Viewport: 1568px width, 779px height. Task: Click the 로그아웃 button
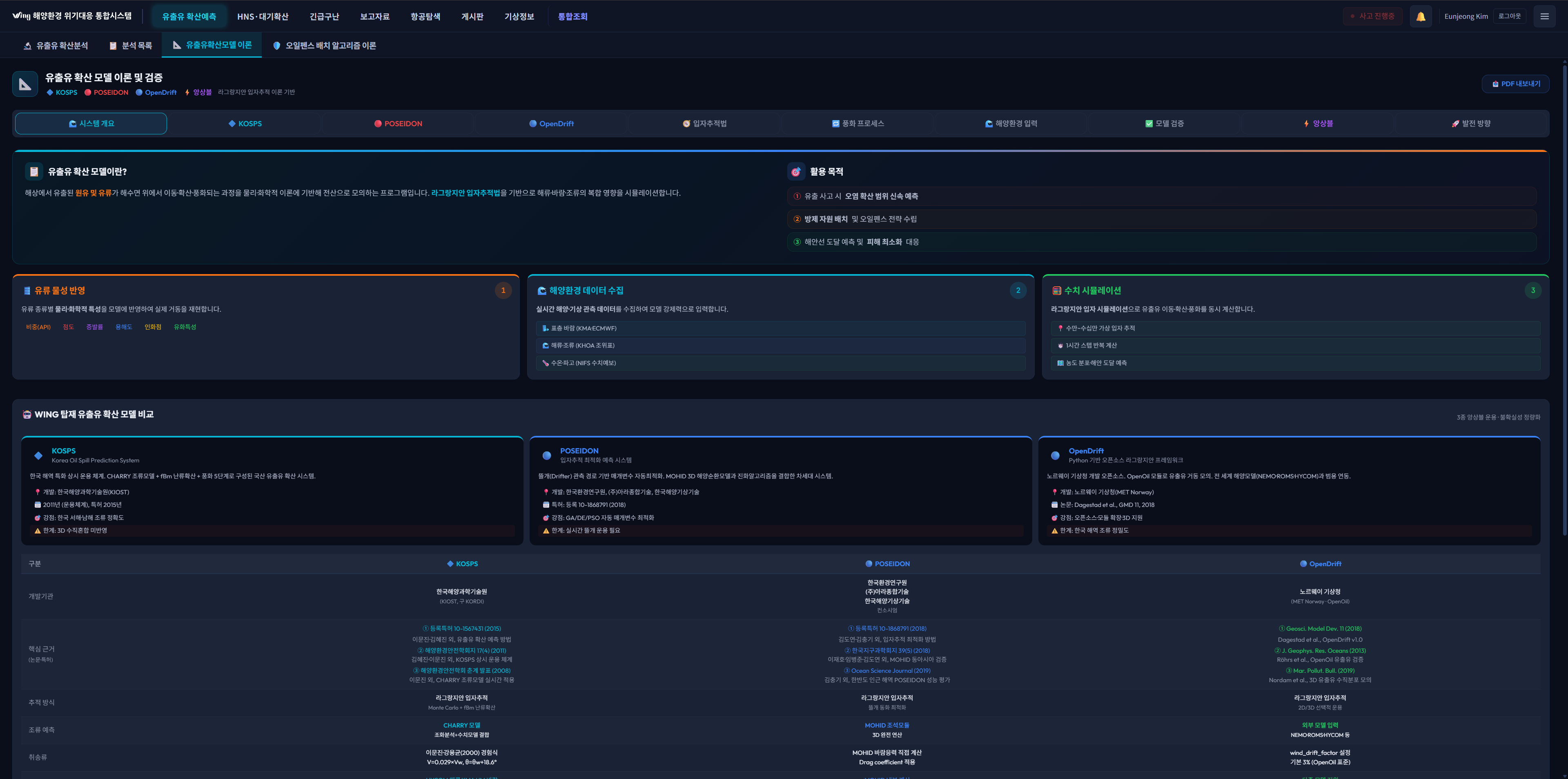[1509, 16]
